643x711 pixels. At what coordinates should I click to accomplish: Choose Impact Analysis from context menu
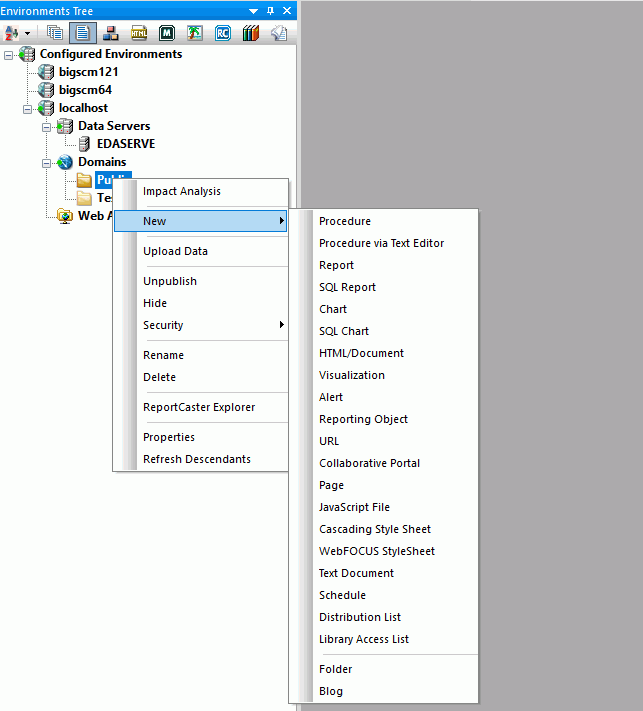click(x=182, y=191)
